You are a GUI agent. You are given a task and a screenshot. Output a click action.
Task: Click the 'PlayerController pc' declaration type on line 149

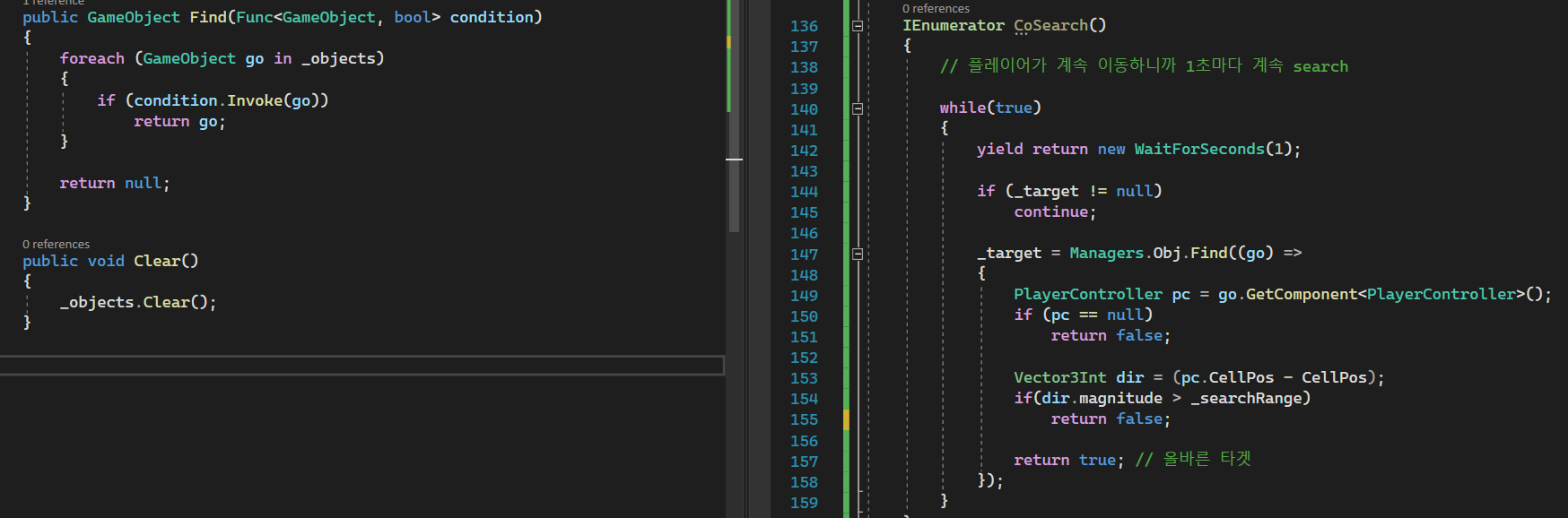click(1088, 294)
